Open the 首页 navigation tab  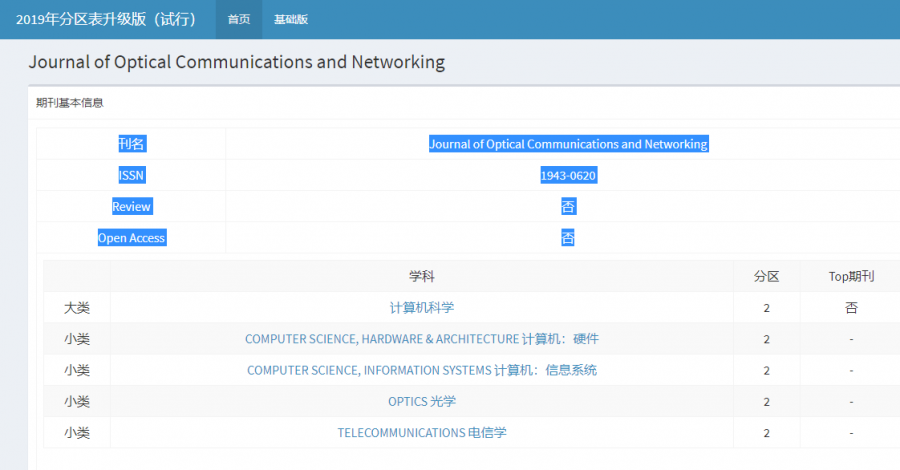point(239,19)
